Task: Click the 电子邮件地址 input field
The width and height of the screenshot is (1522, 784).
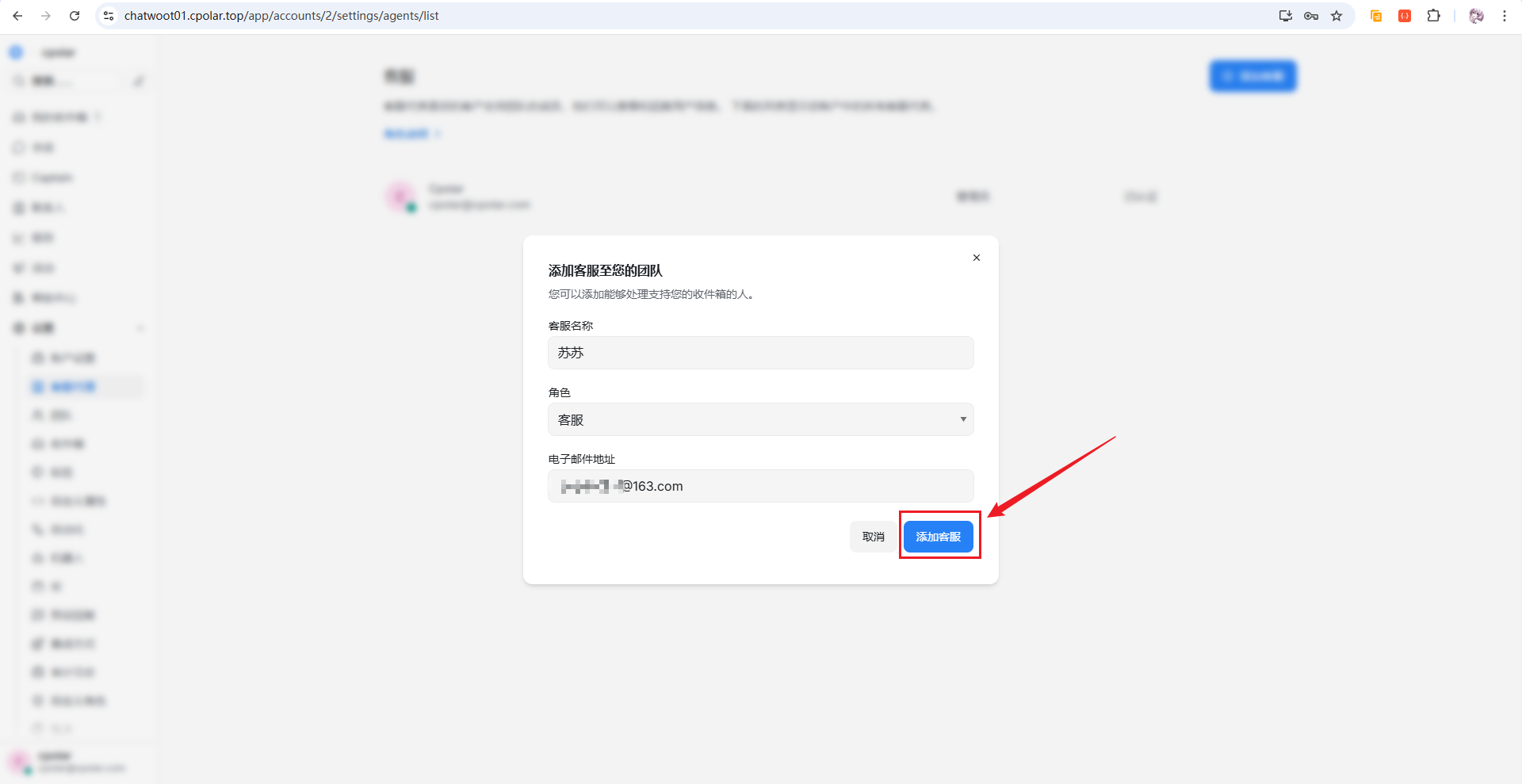Action: tap(760, 486)
